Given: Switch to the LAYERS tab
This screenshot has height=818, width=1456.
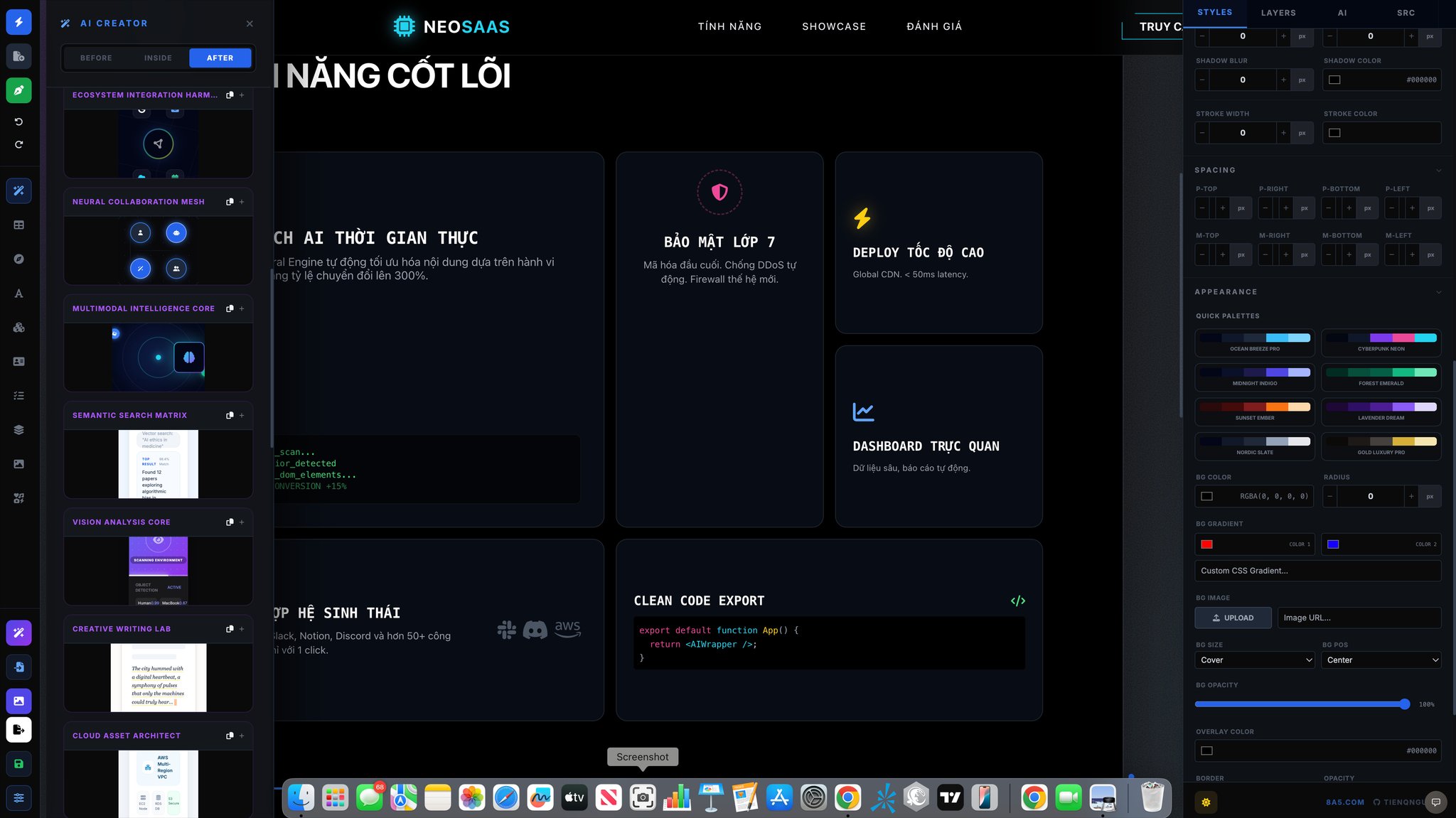Looking at the screenshot, I should point(1278,13).
